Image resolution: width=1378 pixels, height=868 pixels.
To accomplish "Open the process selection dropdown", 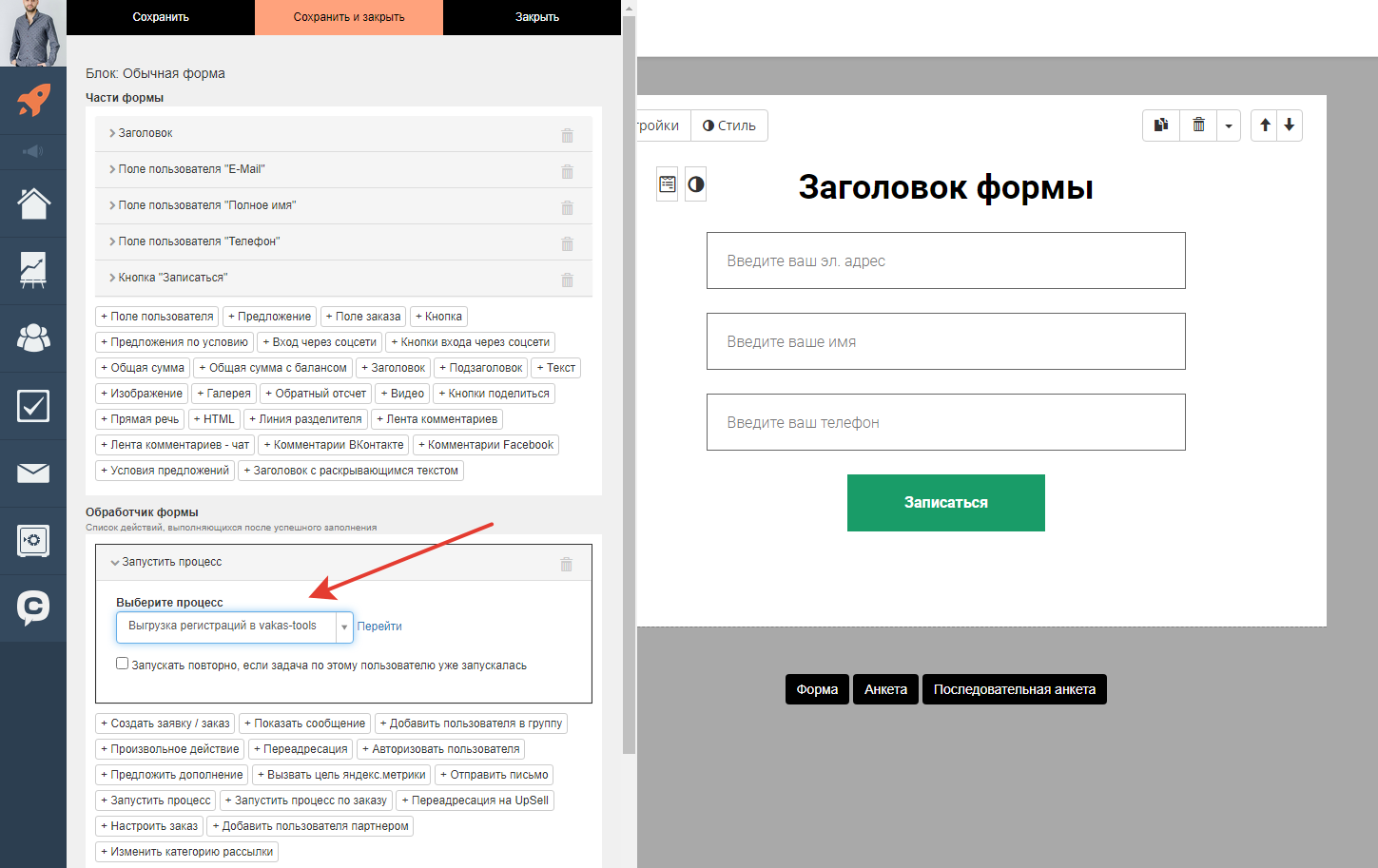I will tap(344, 627).
